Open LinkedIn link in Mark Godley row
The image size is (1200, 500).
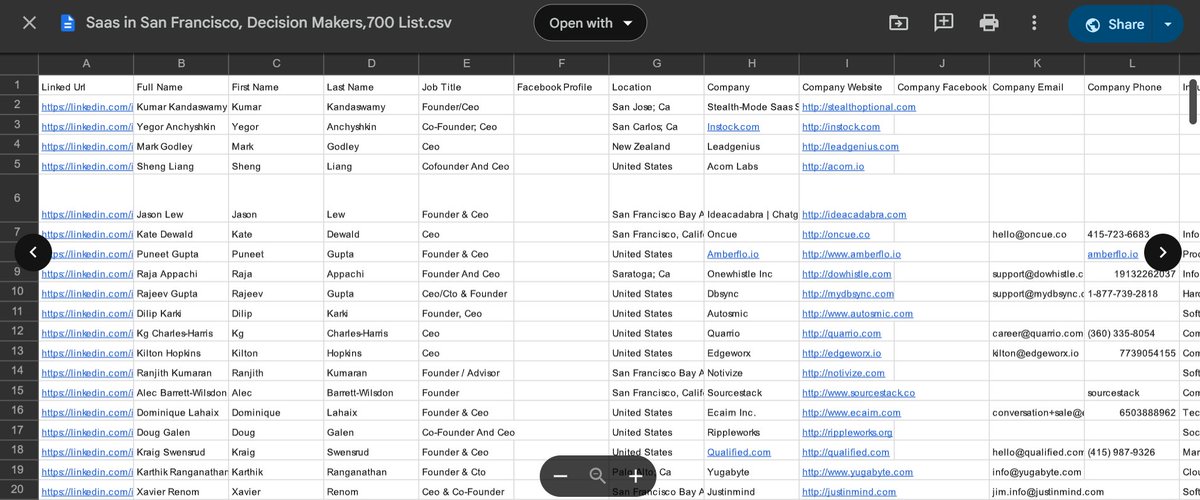click(87, 147)
